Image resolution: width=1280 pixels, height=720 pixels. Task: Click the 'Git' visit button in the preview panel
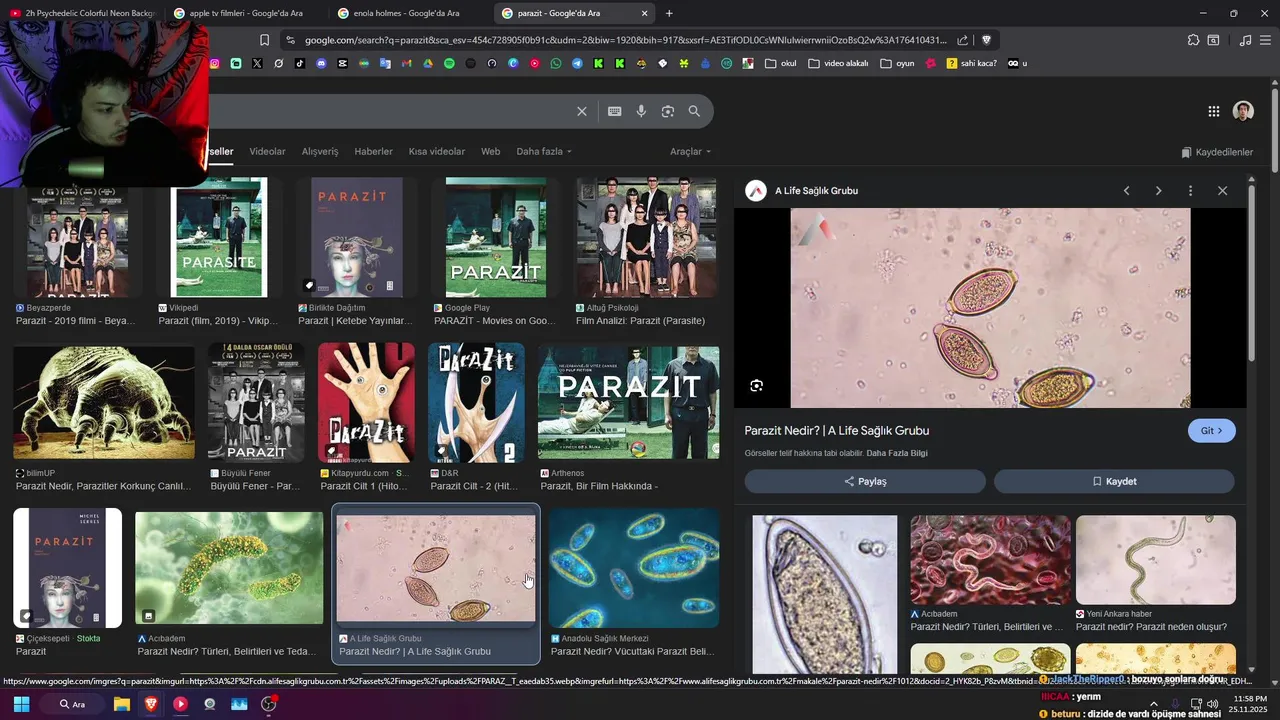click(x=1211, y=431)
